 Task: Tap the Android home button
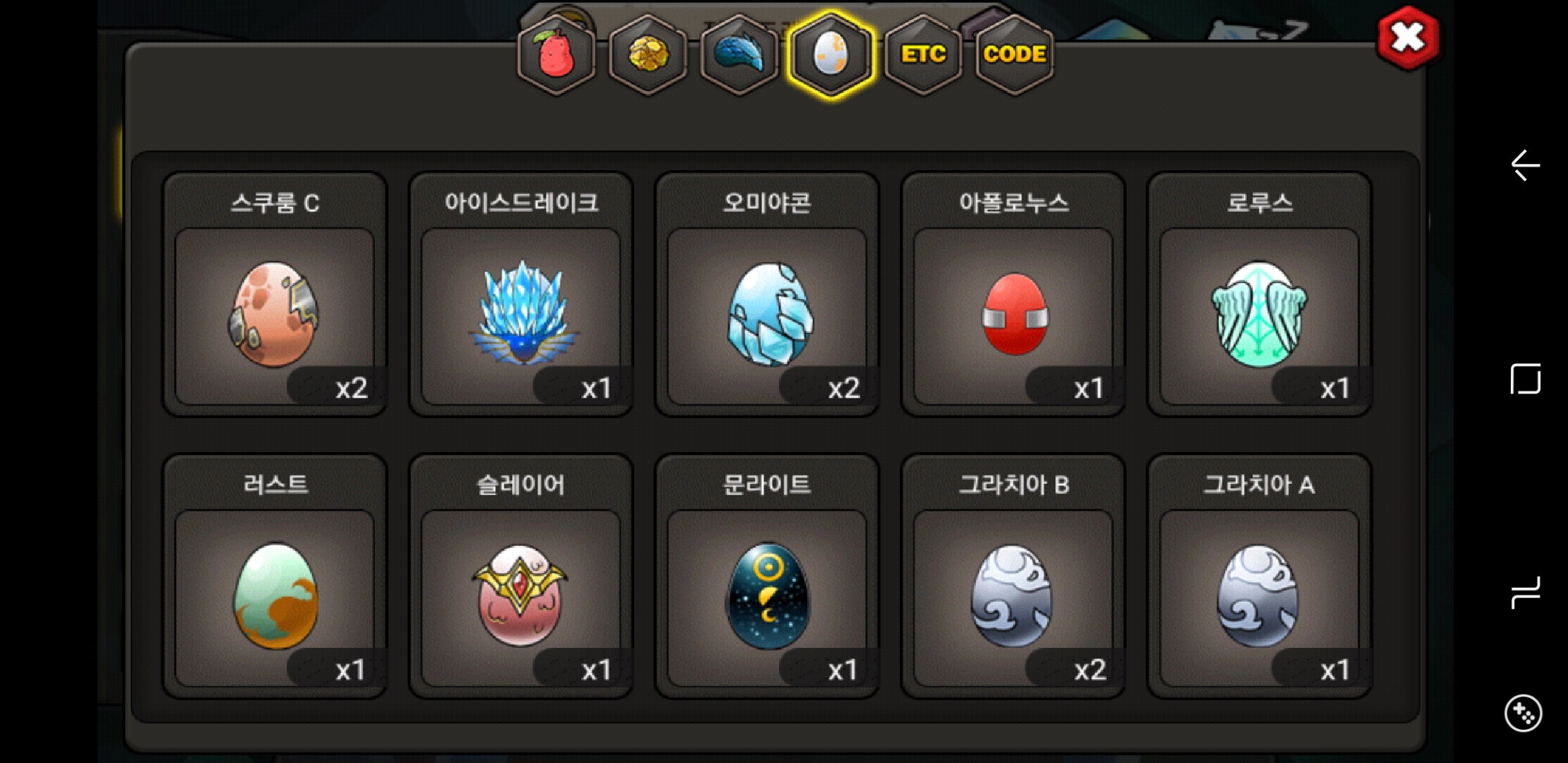tap(1526, 379)
